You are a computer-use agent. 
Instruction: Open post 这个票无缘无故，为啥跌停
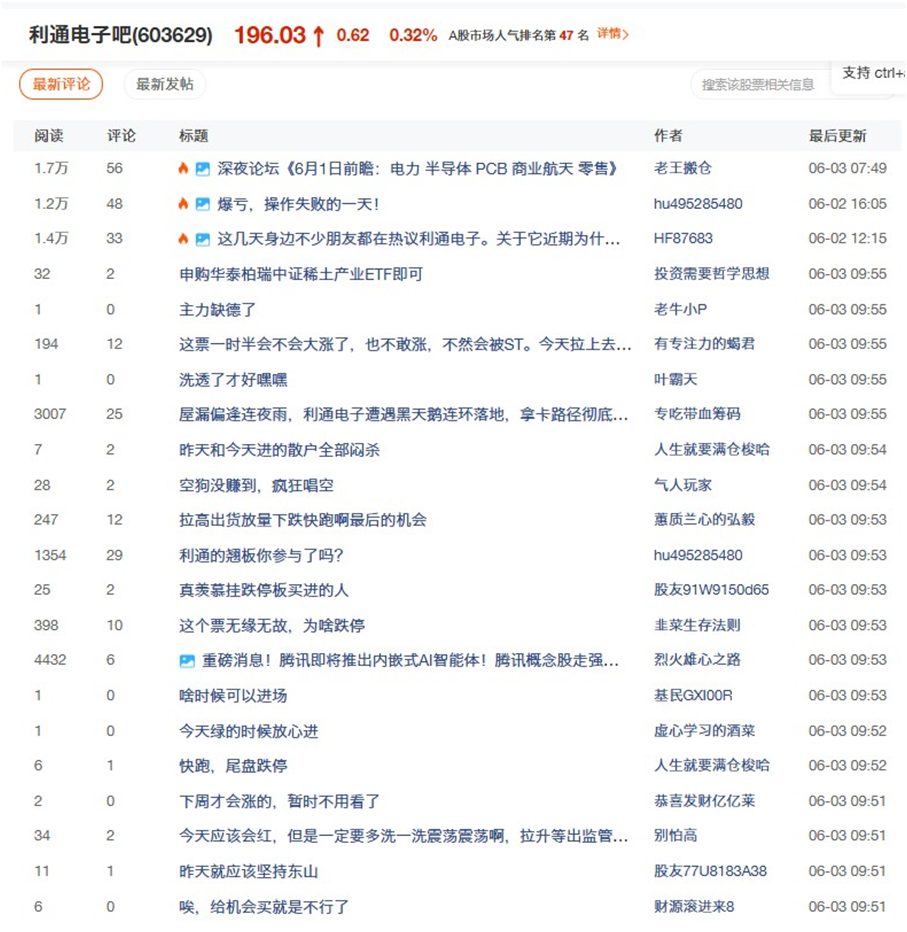coord(272,626)
